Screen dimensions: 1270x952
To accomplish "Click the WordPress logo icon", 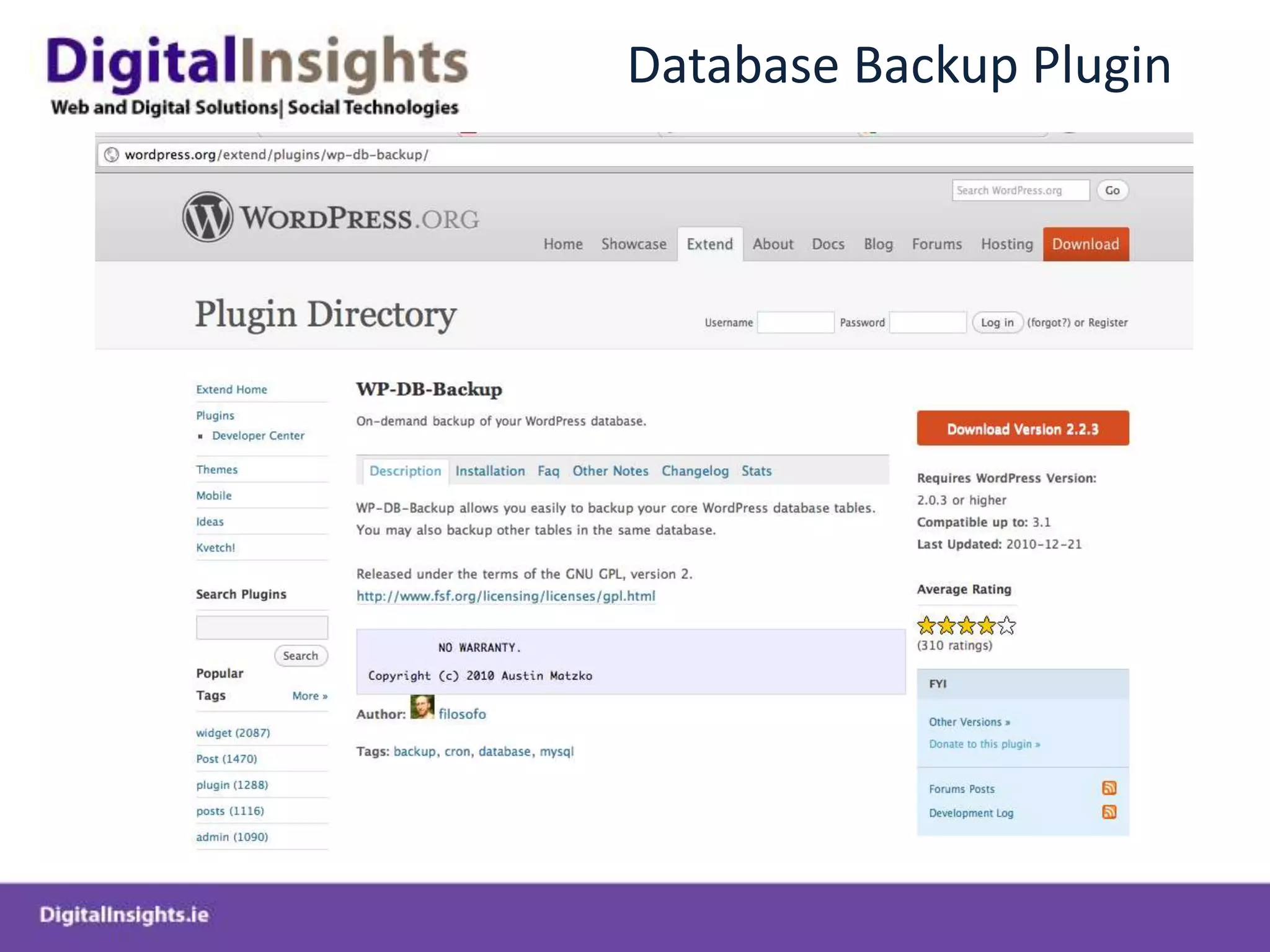I will (208, 217).
